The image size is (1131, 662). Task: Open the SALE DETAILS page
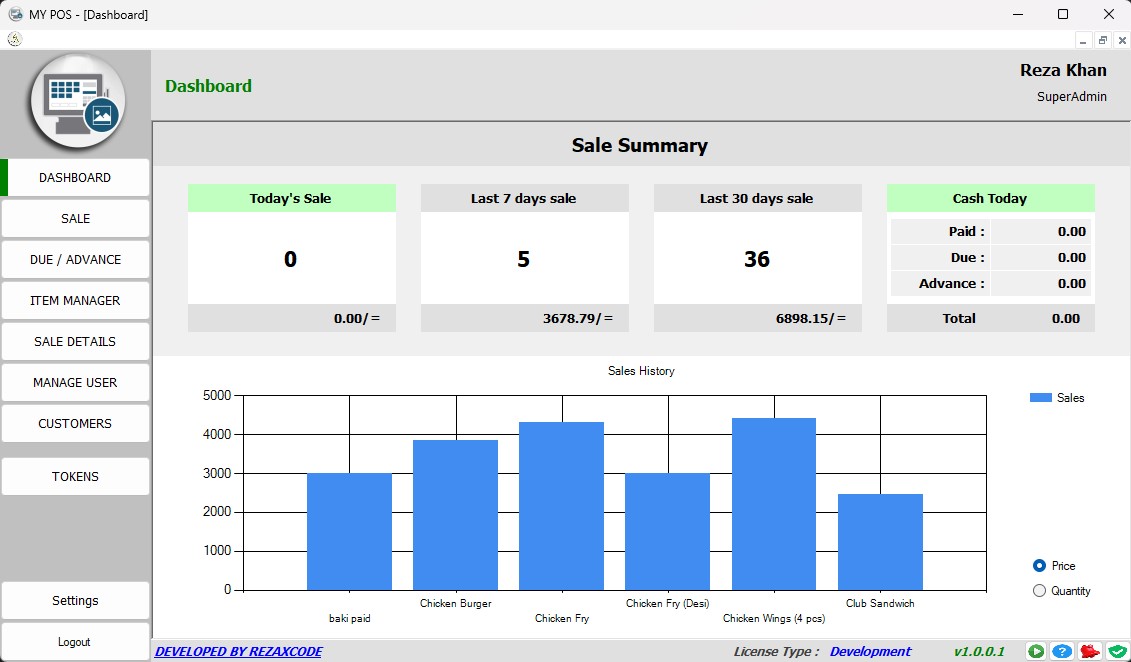pos(75,341)
